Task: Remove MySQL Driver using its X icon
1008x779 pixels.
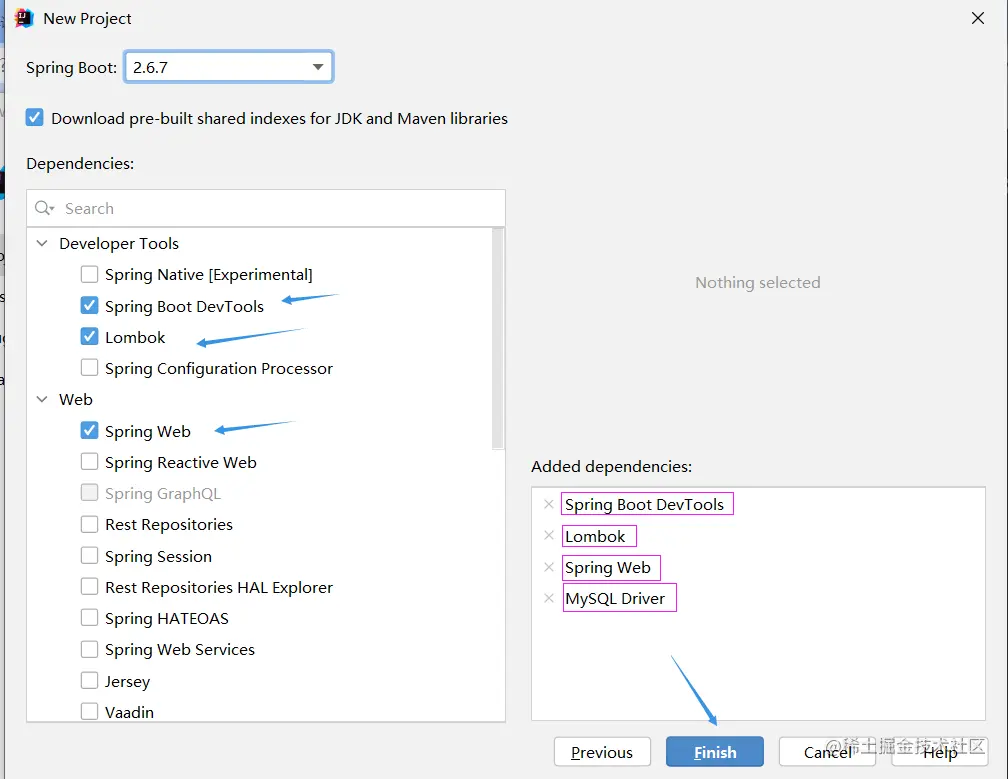Action: (548, 598)
